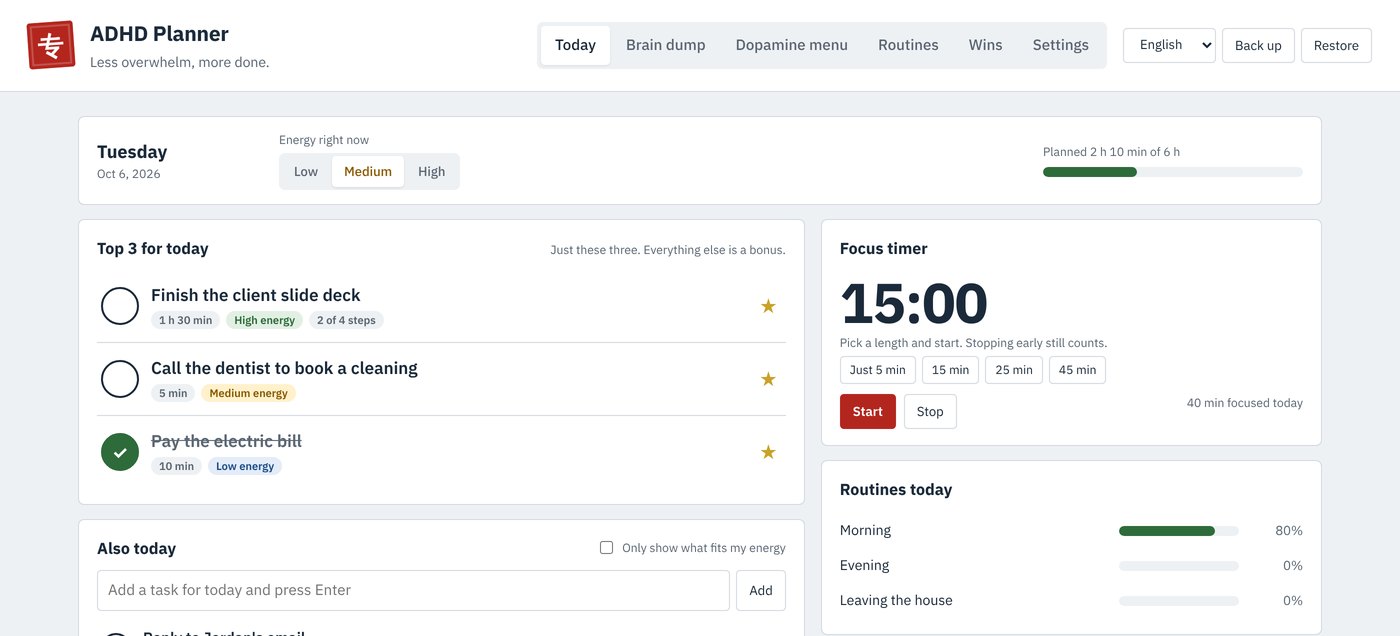Click the Call the dentist task title
1400x636 pixels.
(x=284, y=368)
